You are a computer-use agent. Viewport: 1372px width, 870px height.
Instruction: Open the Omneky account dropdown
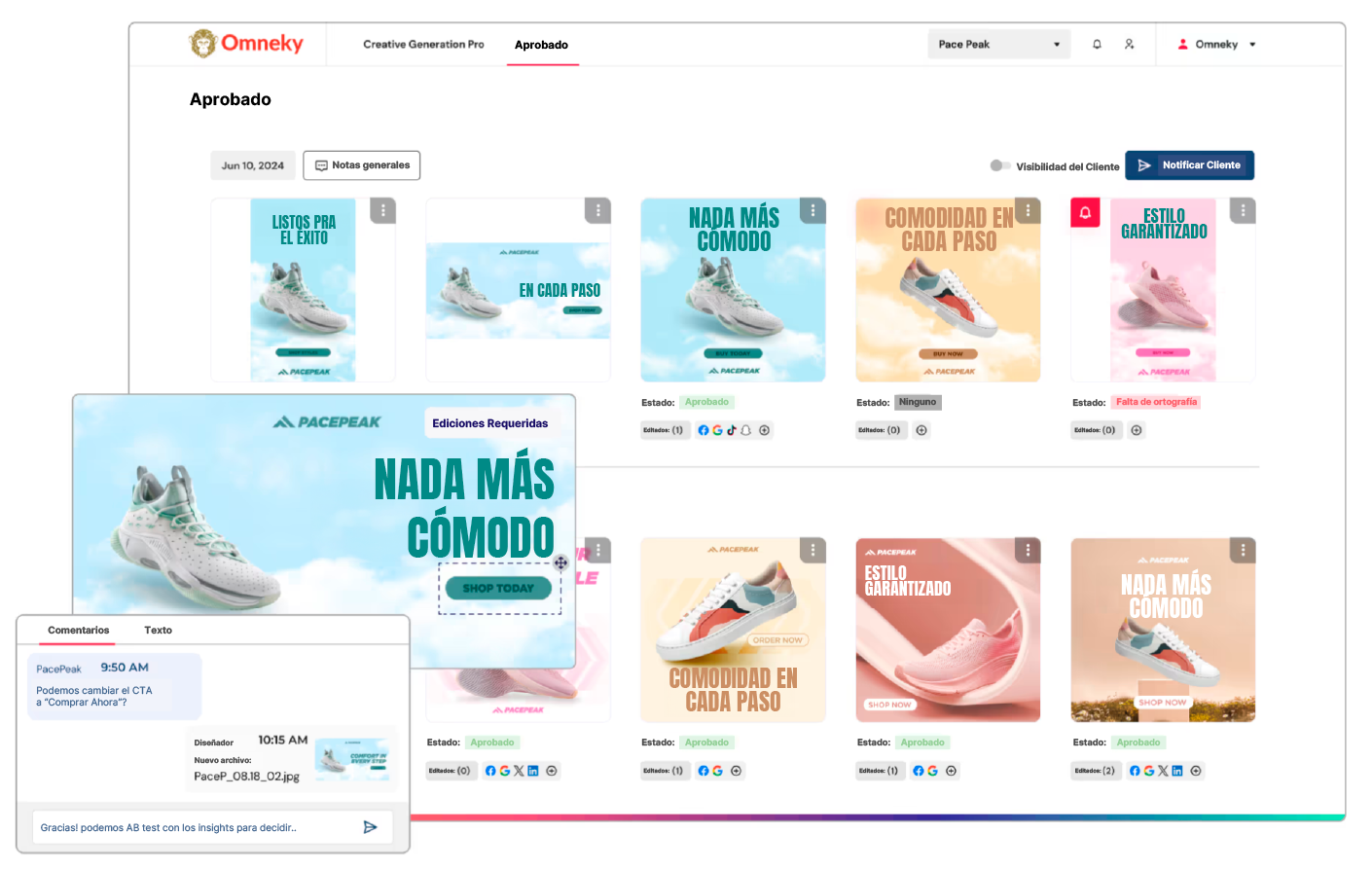1216,45
